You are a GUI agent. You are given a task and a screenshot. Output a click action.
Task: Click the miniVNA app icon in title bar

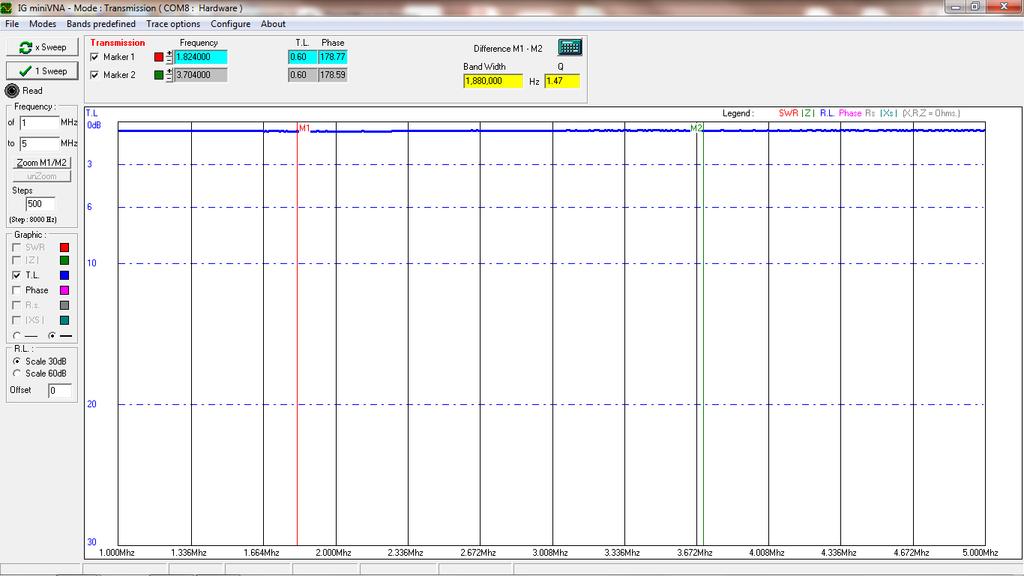[7, 8]
